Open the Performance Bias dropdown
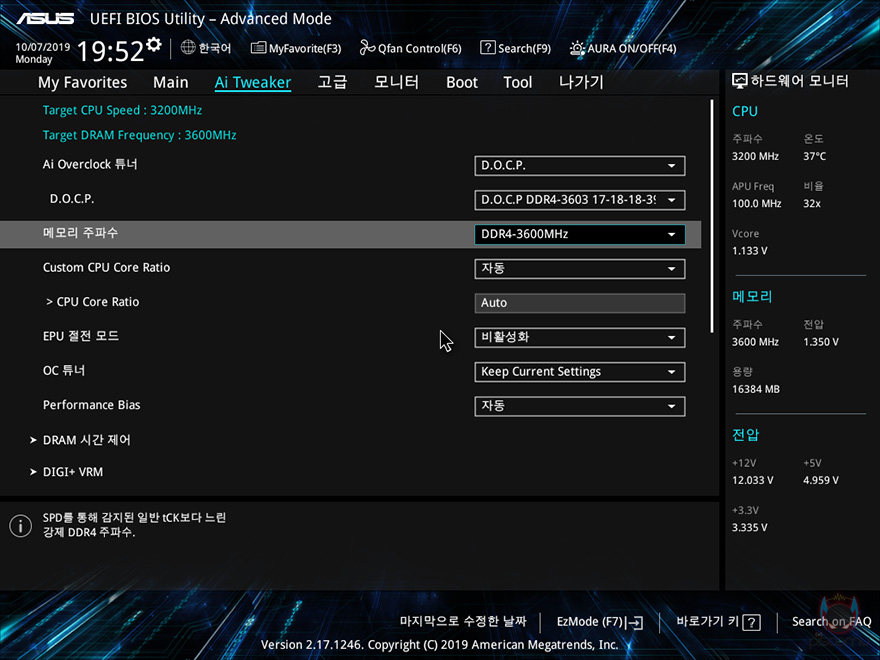 (580, 406)
